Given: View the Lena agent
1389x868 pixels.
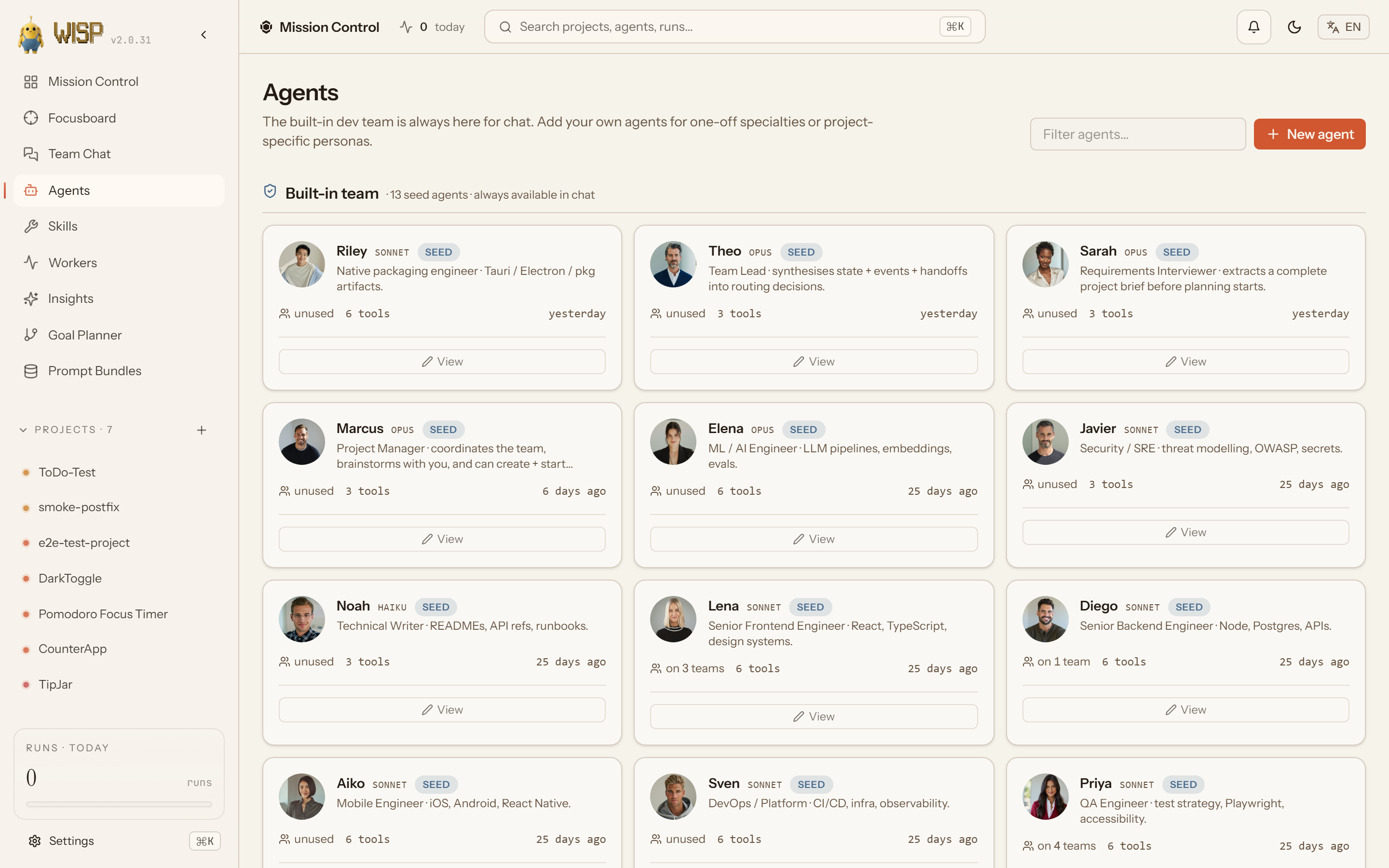Looking at the screenshot, I should (x=814, y=717).
